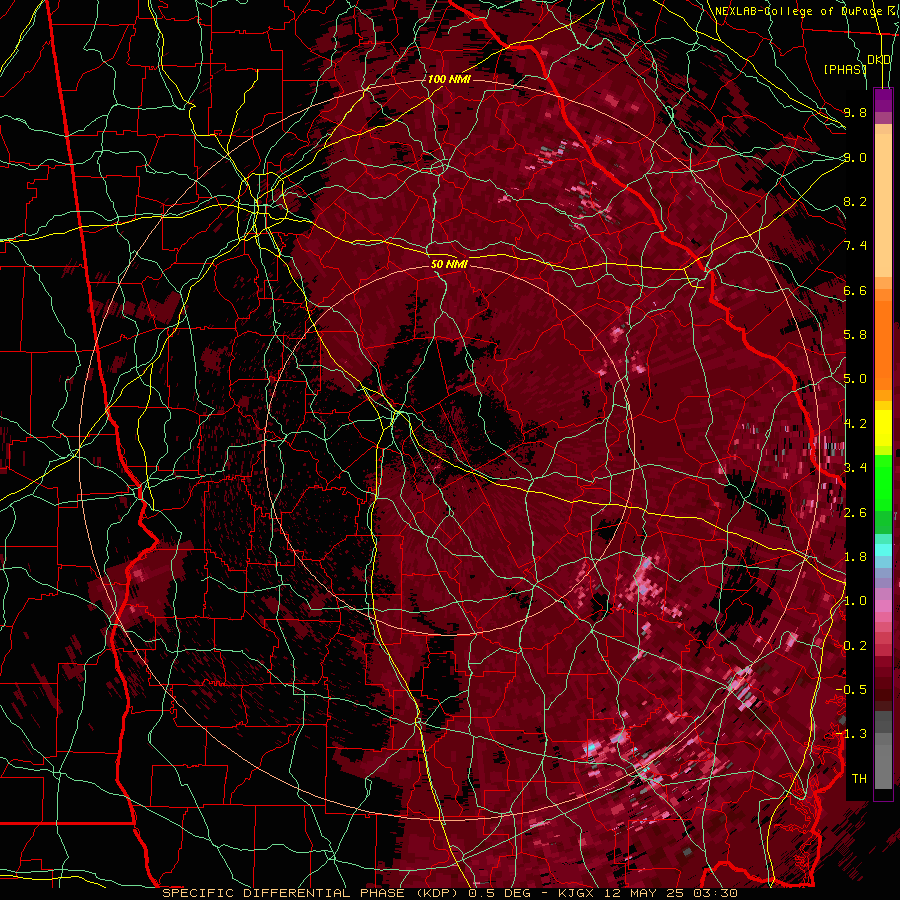Click the -0.5 scale value

851,690
